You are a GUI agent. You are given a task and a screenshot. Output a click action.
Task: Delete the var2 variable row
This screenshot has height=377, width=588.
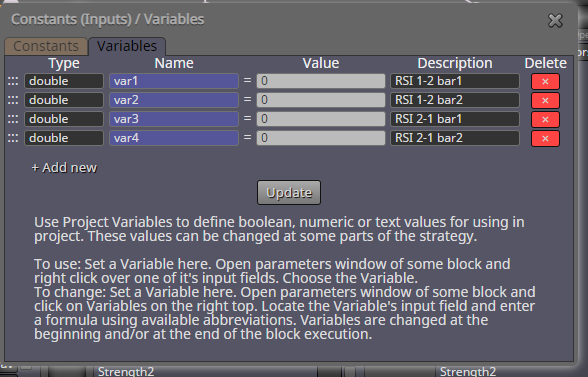tap(545, 101)
